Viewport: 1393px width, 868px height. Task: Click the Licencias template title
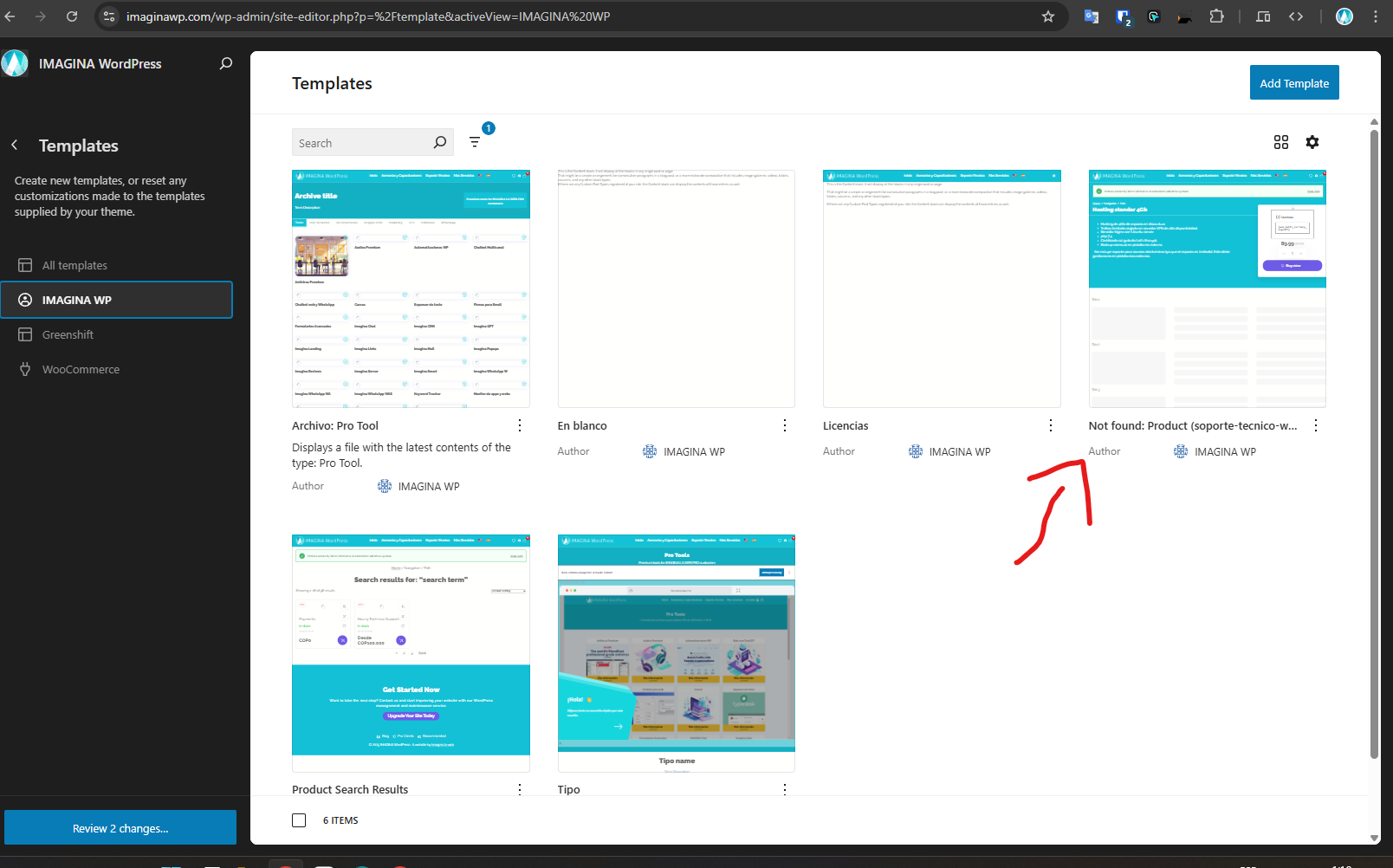coord(846,425)
